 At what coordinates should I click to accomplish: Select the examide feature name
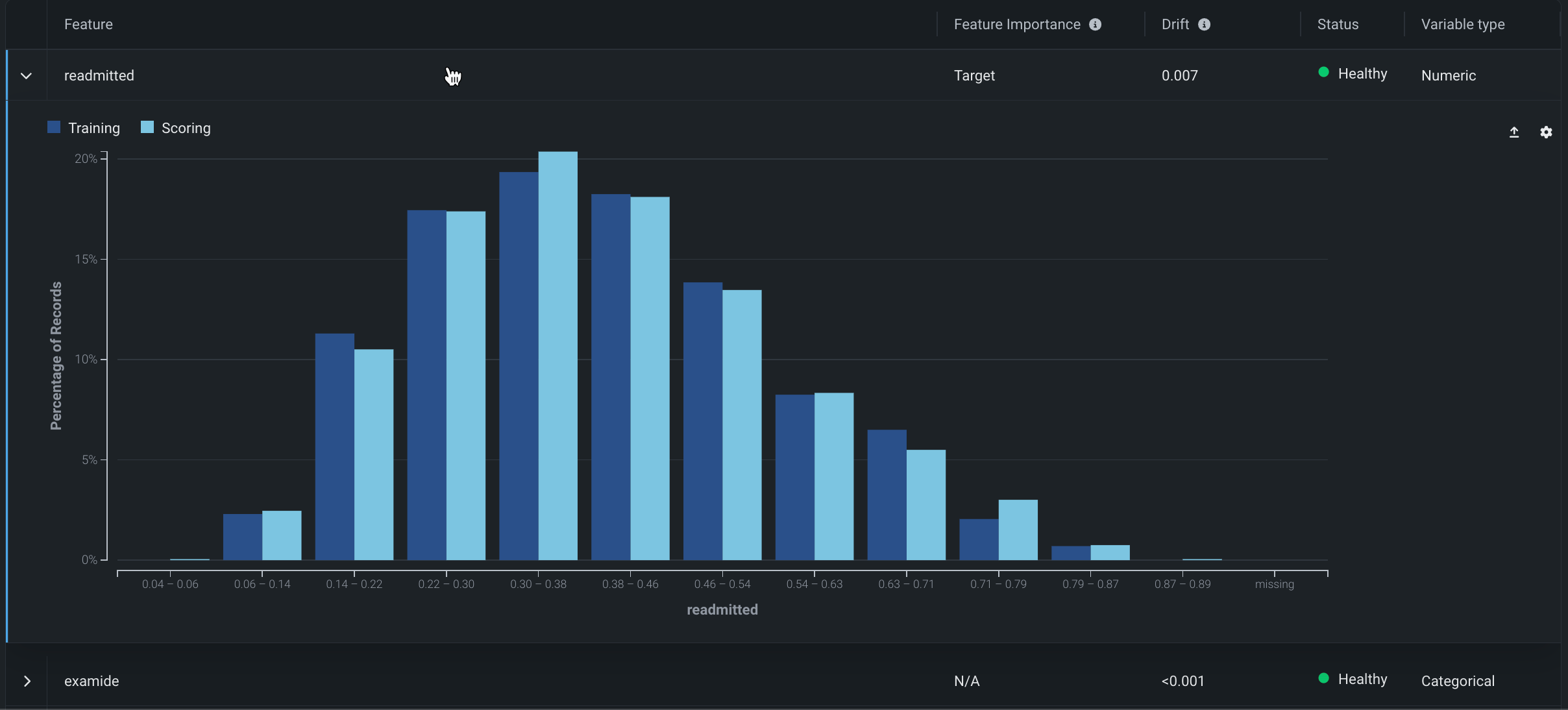point(92,681)
